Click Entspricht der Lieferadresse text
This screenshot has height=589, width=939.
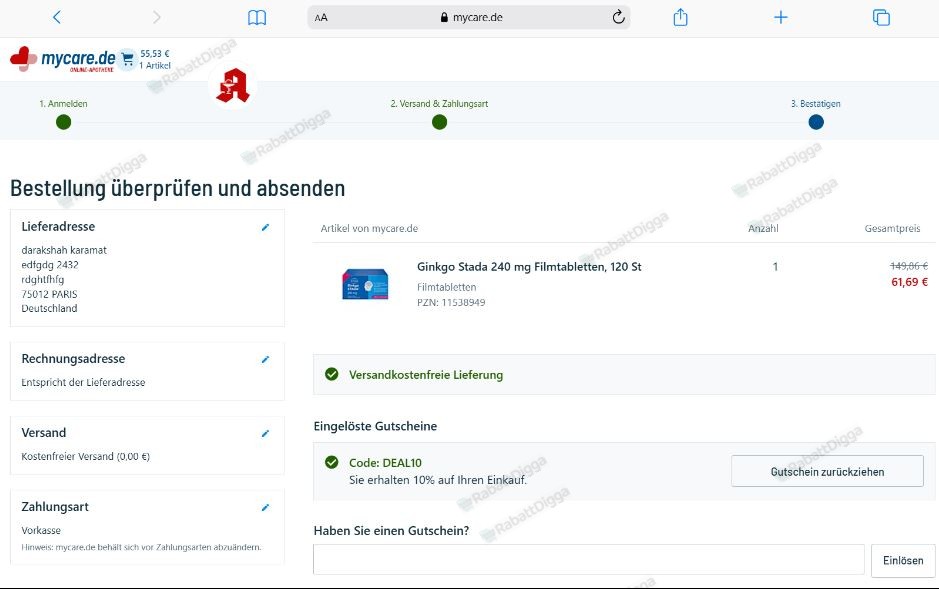coord(83,382)
